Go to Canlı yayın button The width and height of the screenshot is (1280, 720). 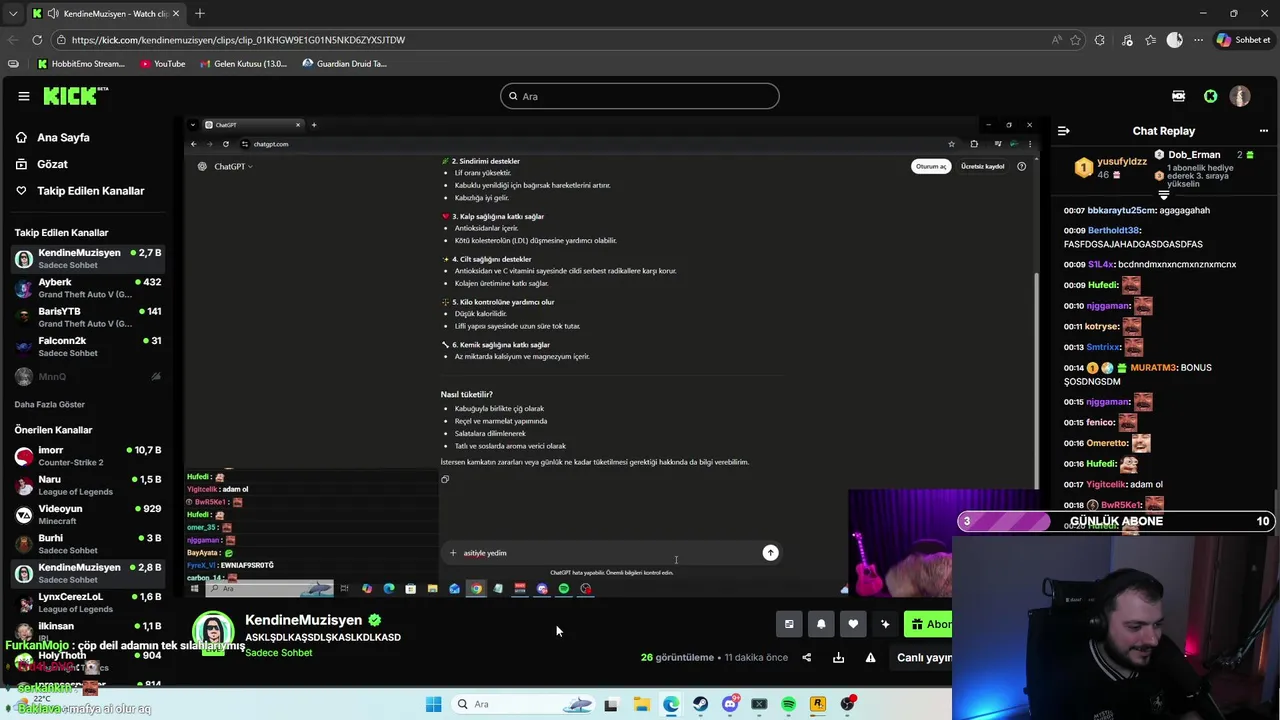[x=921, y=657]
